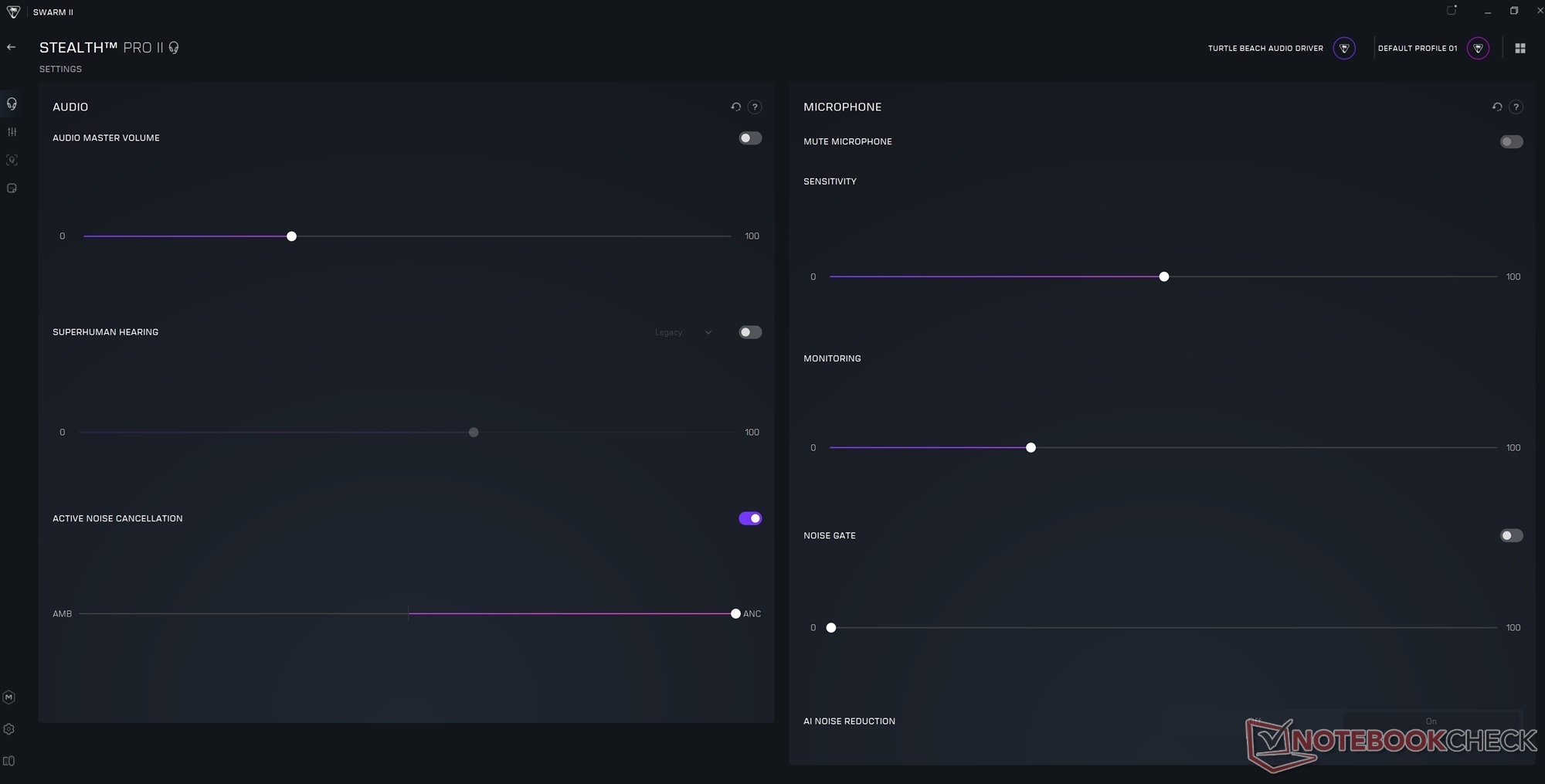Click the Sensitivity slider handle

(x=1164, y=277)
